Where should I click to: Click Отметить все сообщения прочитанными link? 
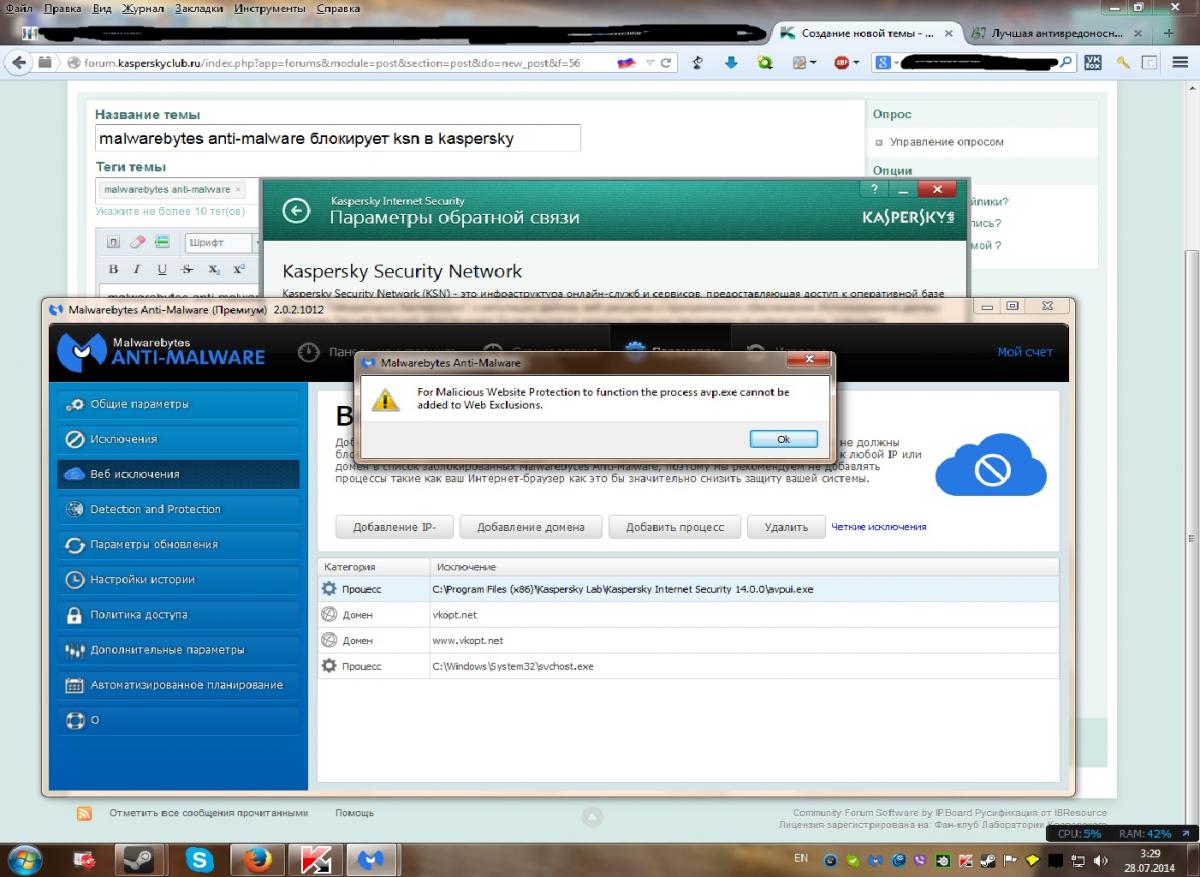tap(209, 813)
